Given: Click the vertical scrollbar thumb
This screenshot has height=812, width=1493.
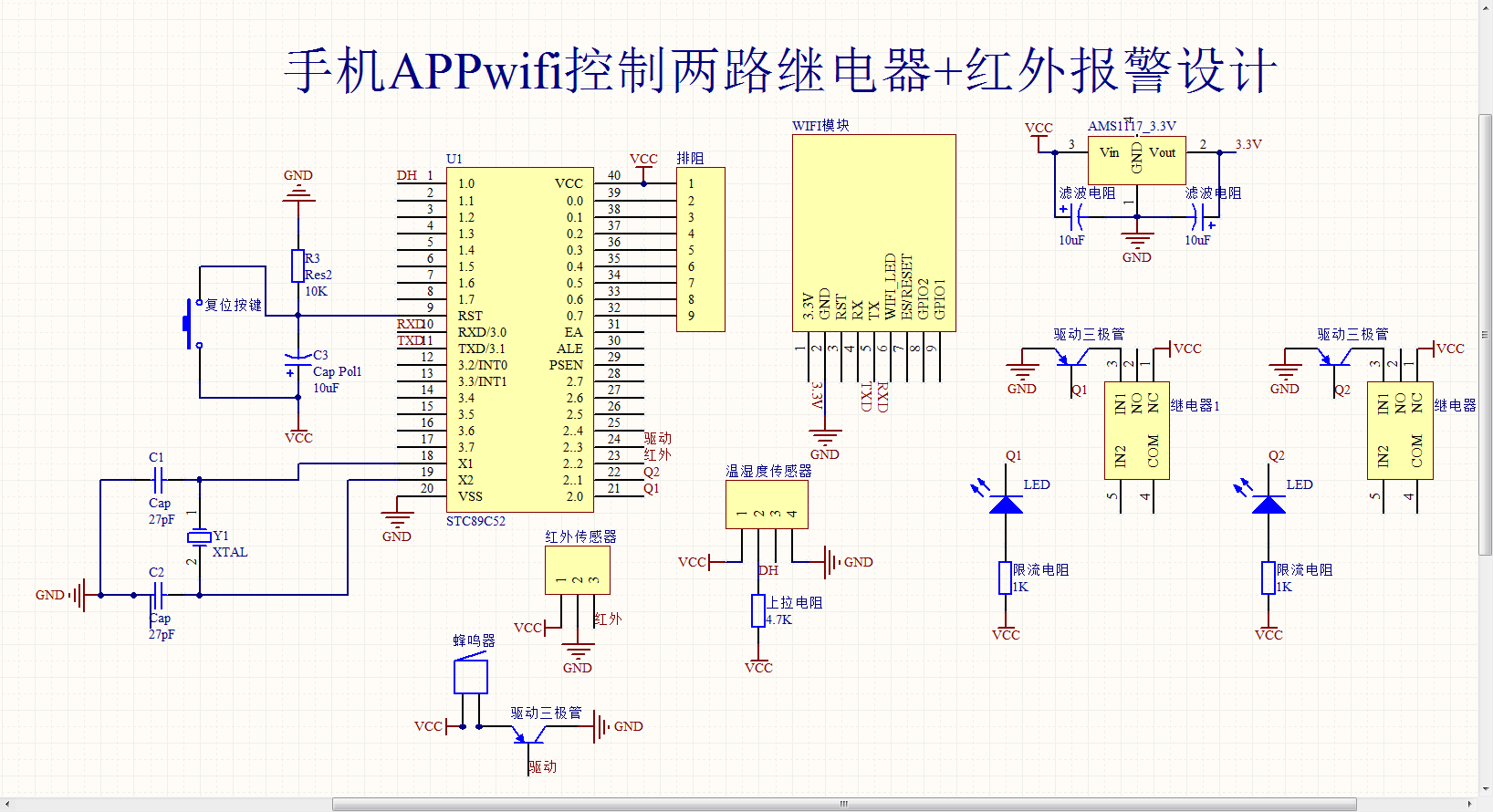Looking at the screenshot, I should click(x=1485, y=334).
